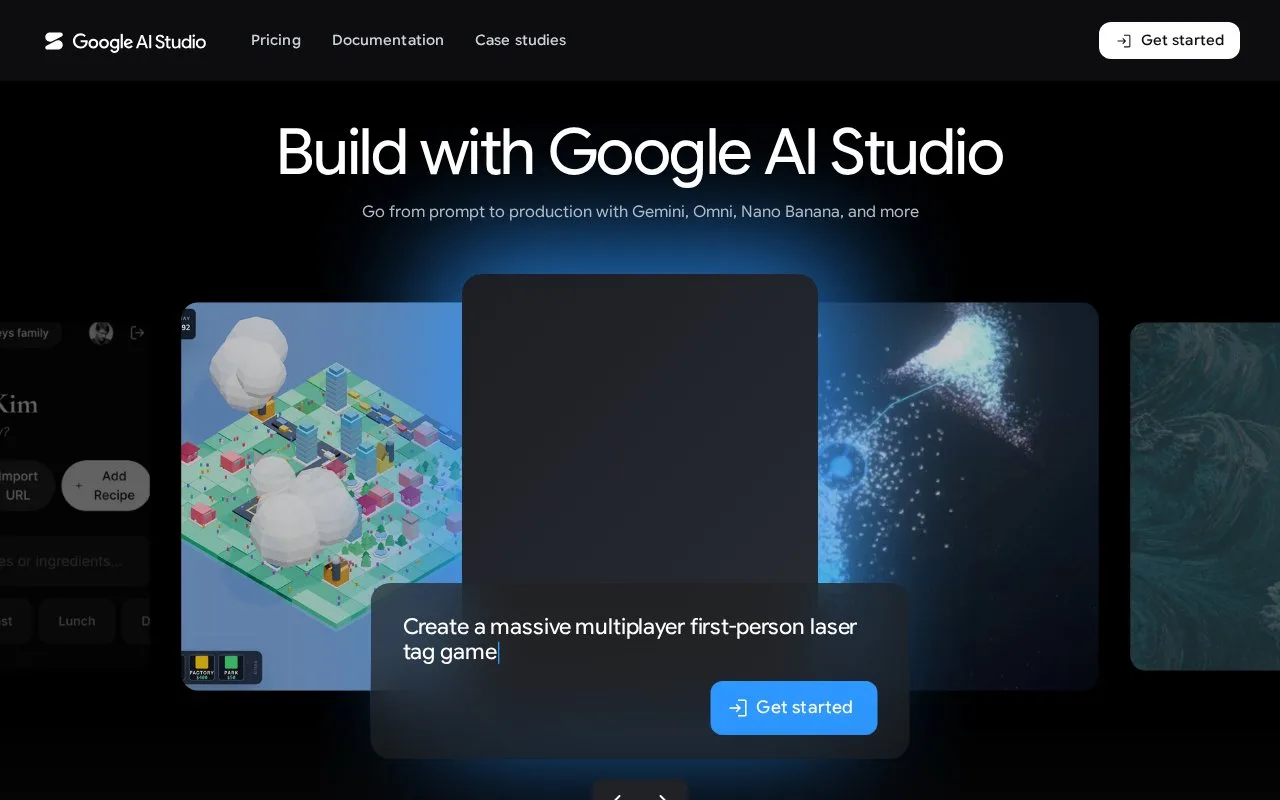Click the Add Recipe button in recipe preview
The image size is (1280, 800).
coord(106,486)
